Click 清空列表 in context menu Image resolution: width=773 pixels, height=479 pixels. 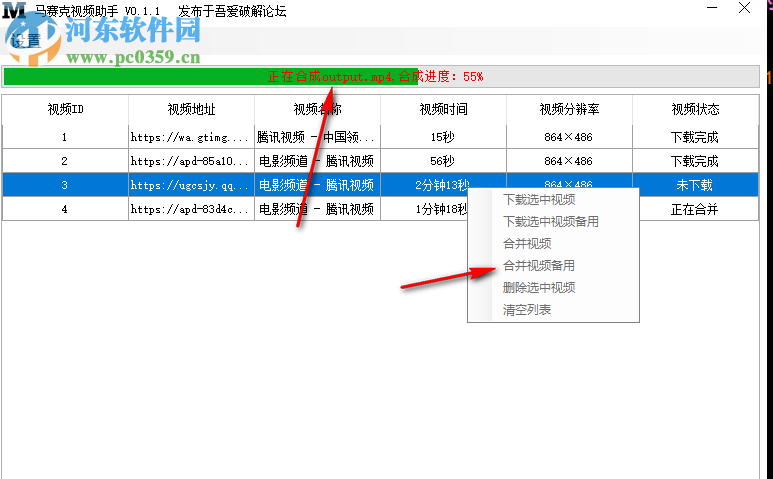(x=527, y=310)
